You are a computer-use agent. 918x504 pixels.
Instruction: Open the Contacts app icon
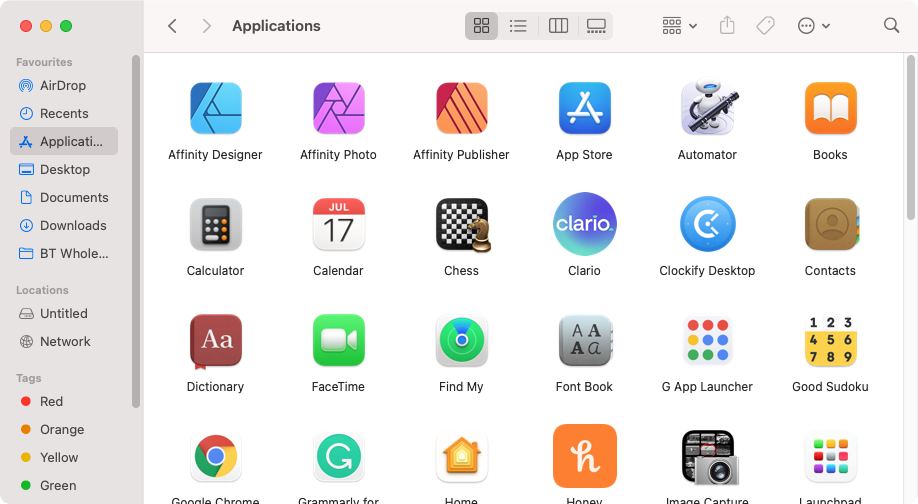pyautogui.click(x=831, y=224)
